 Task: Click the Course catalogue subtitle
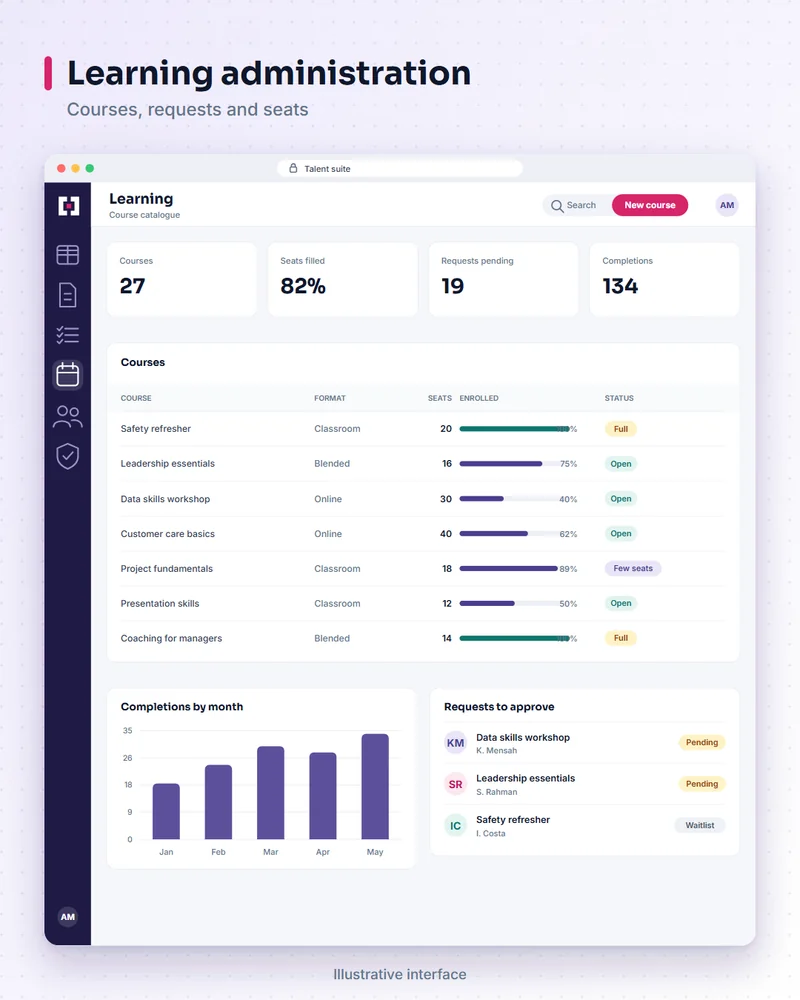tap(144, 215)
